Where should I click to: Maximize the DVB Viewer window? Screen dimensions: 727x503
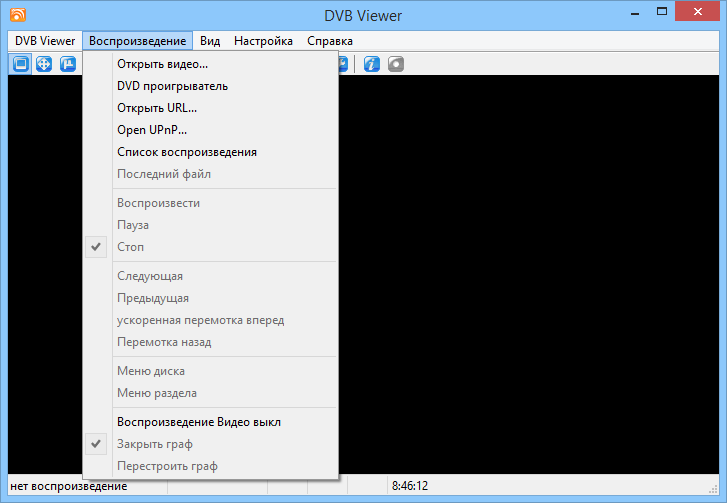[662, 12]
